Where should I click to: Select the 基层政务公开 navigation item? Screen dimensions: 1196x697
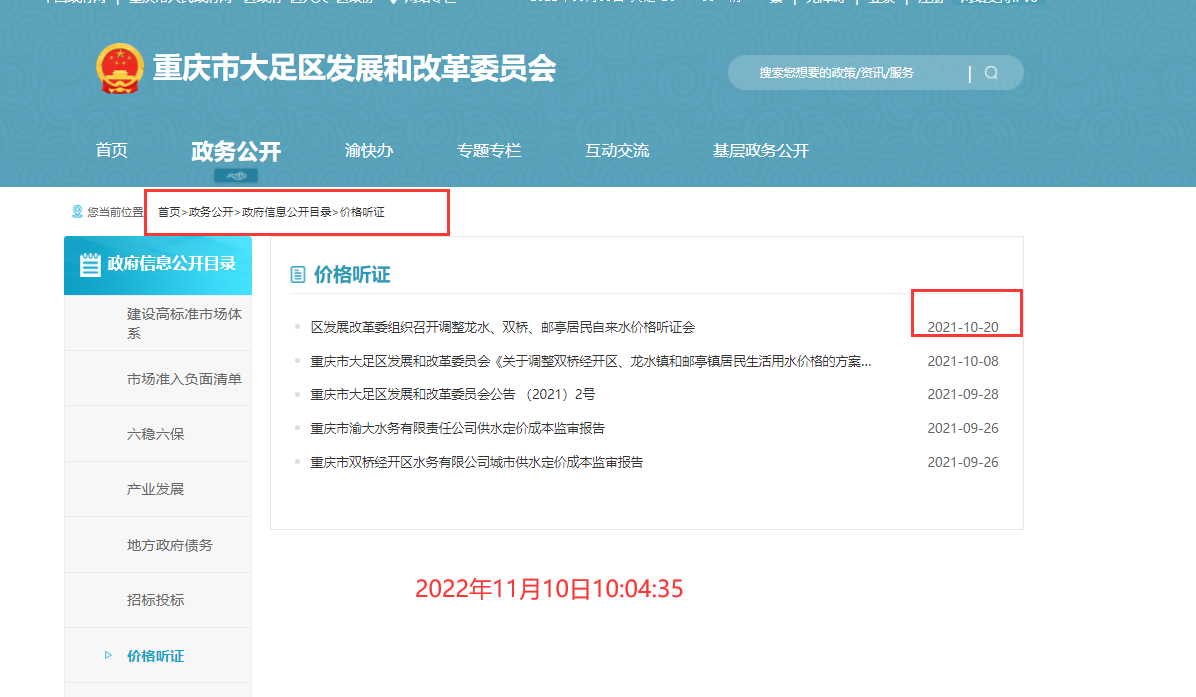click(x=760, y=151)
